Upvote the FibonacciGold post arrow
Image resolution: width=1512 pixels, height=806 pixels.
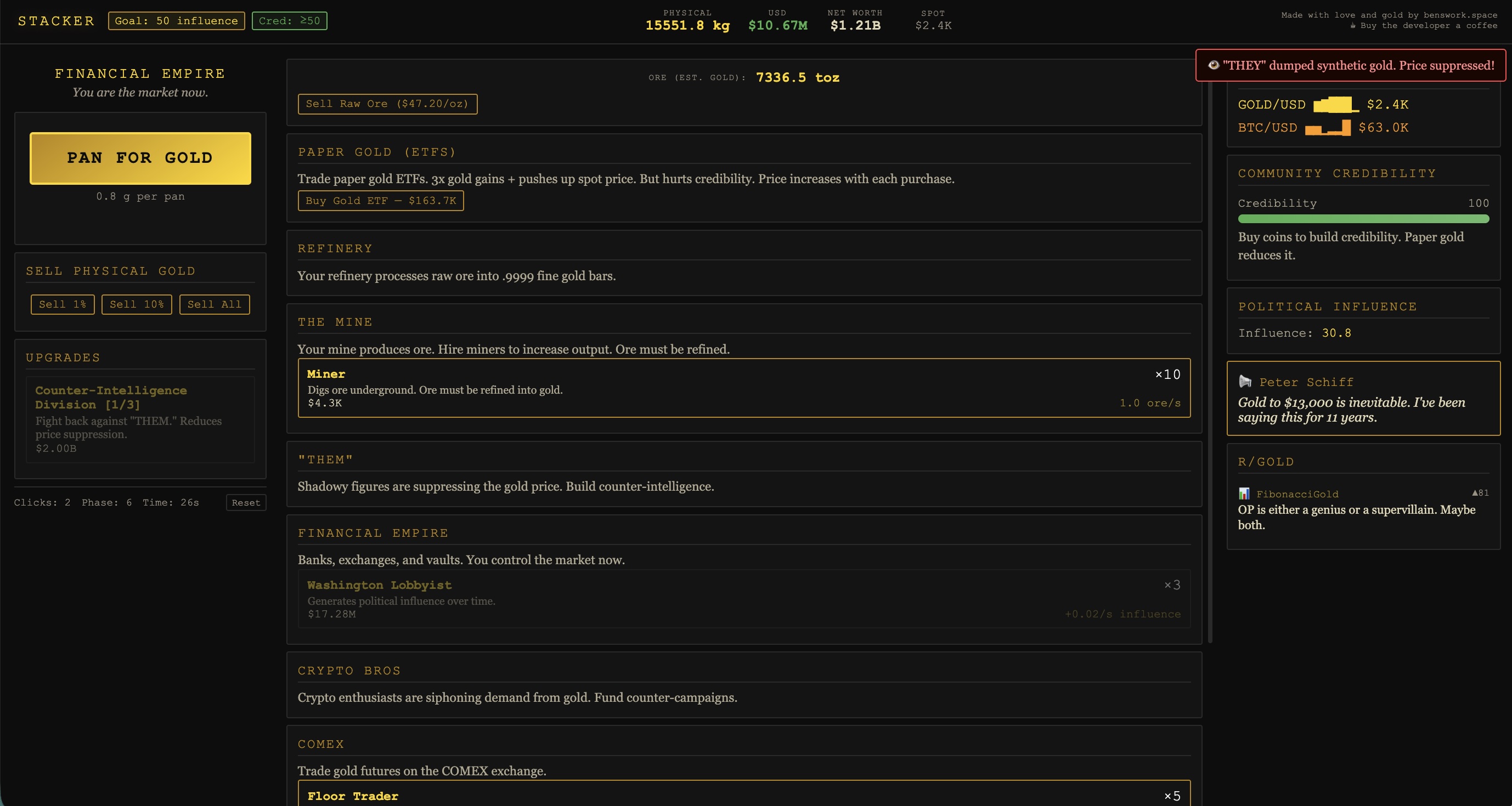coord(1475,493)
